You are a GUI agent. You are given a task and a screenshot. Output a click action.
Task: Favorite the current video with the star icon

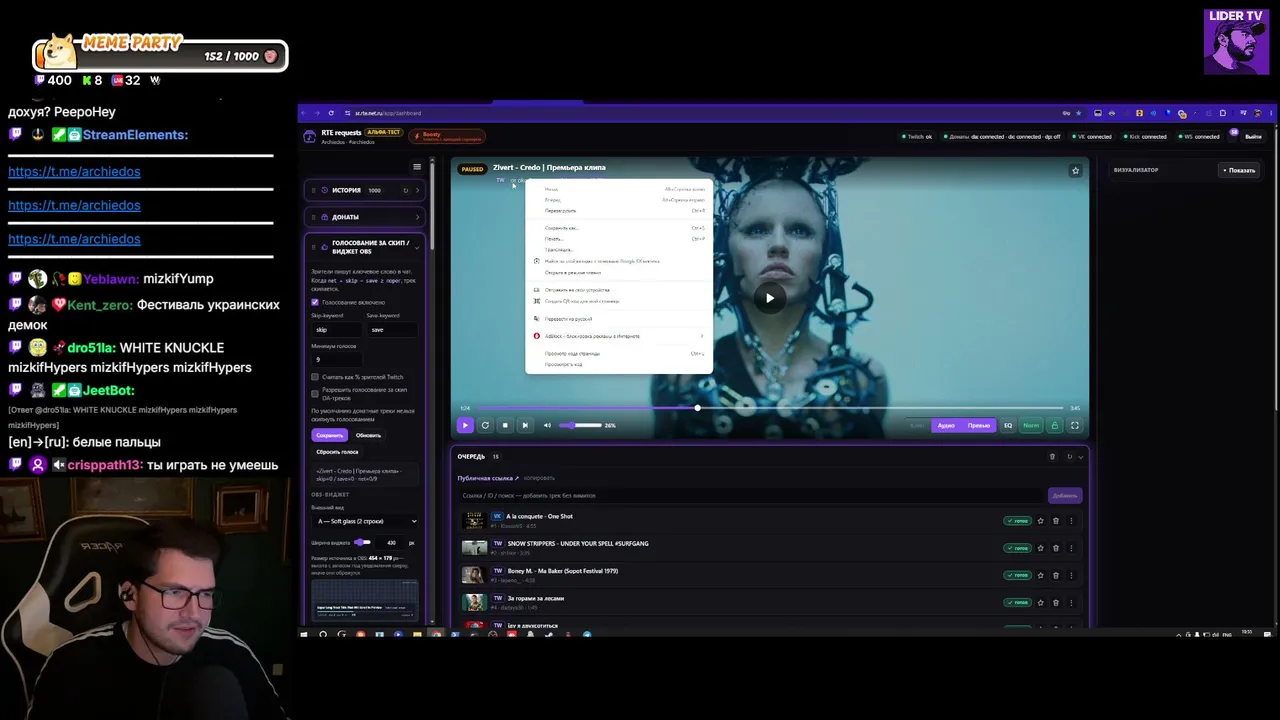pos(1075,170)
